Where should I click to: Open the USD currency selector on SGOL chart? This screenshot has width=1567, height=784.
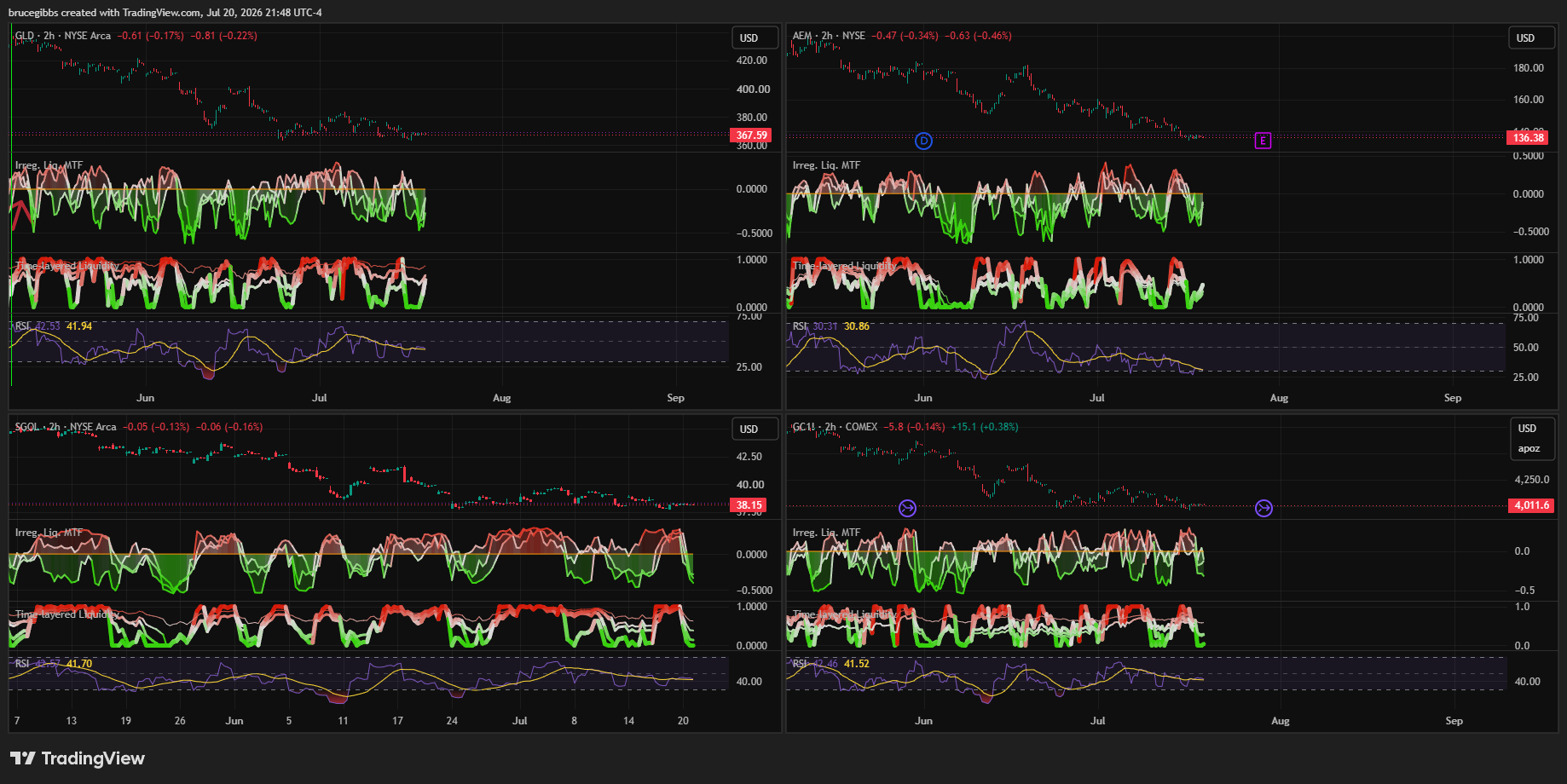point(755,429)
